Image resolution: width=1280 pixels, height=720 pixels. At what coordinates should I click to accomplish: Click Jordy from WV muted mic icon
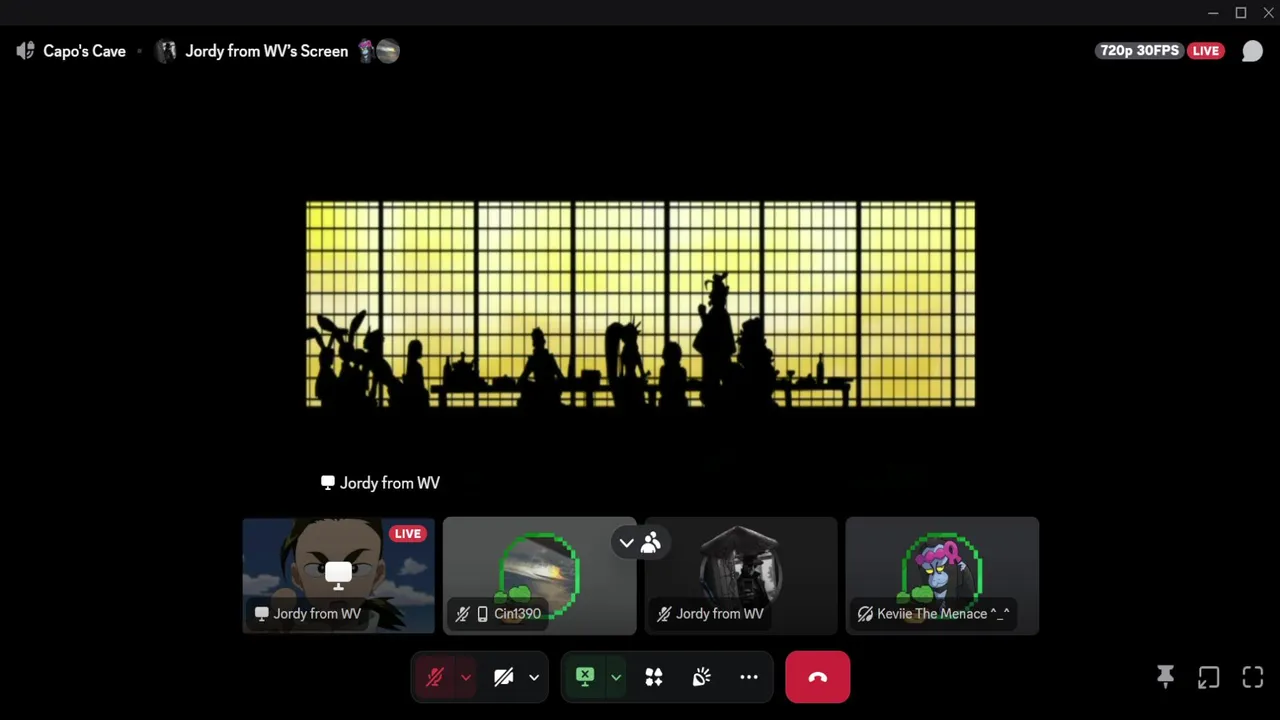click(x=663, y=614)
